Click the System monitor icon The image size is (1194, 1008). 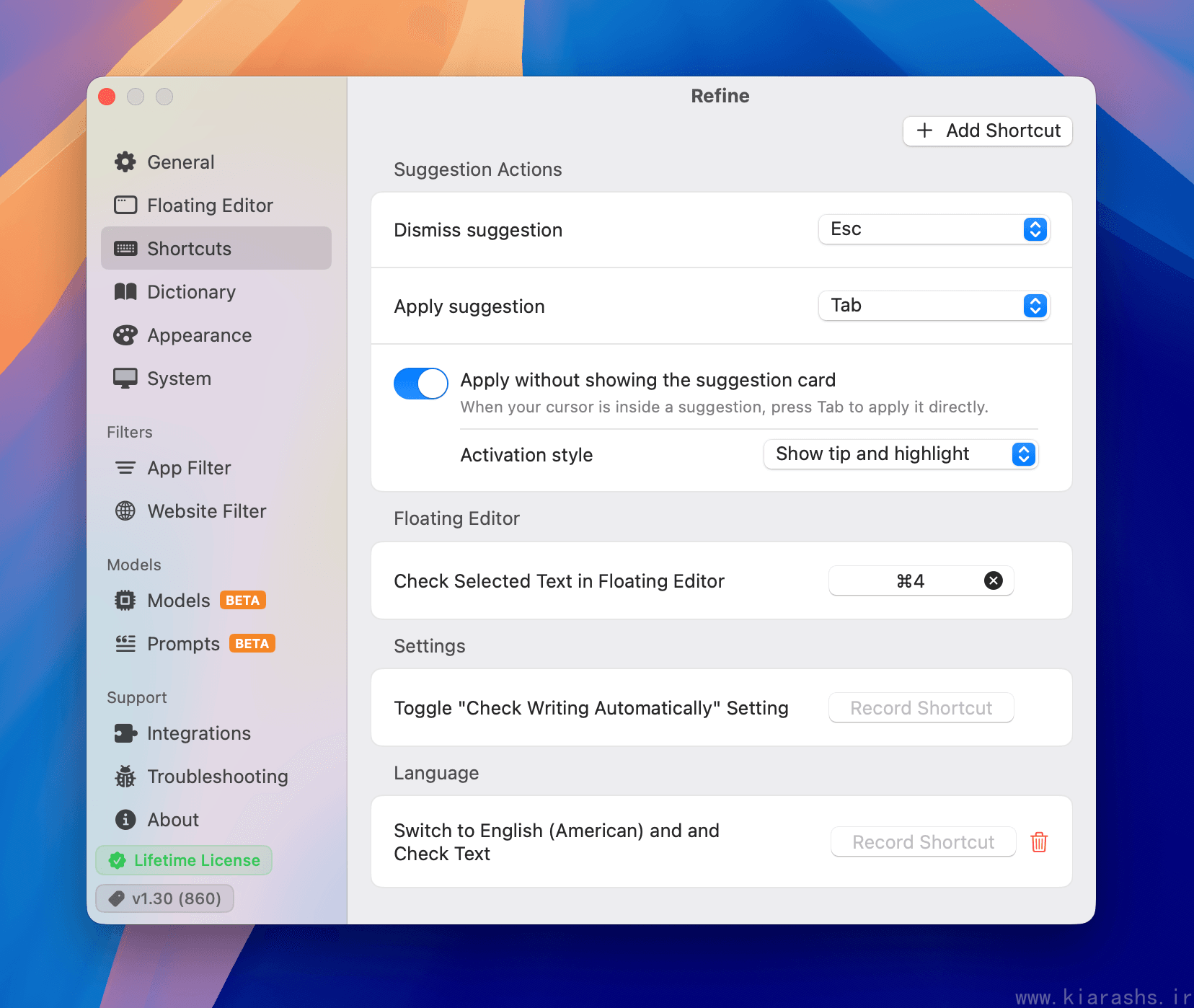[x=125, y=379]
